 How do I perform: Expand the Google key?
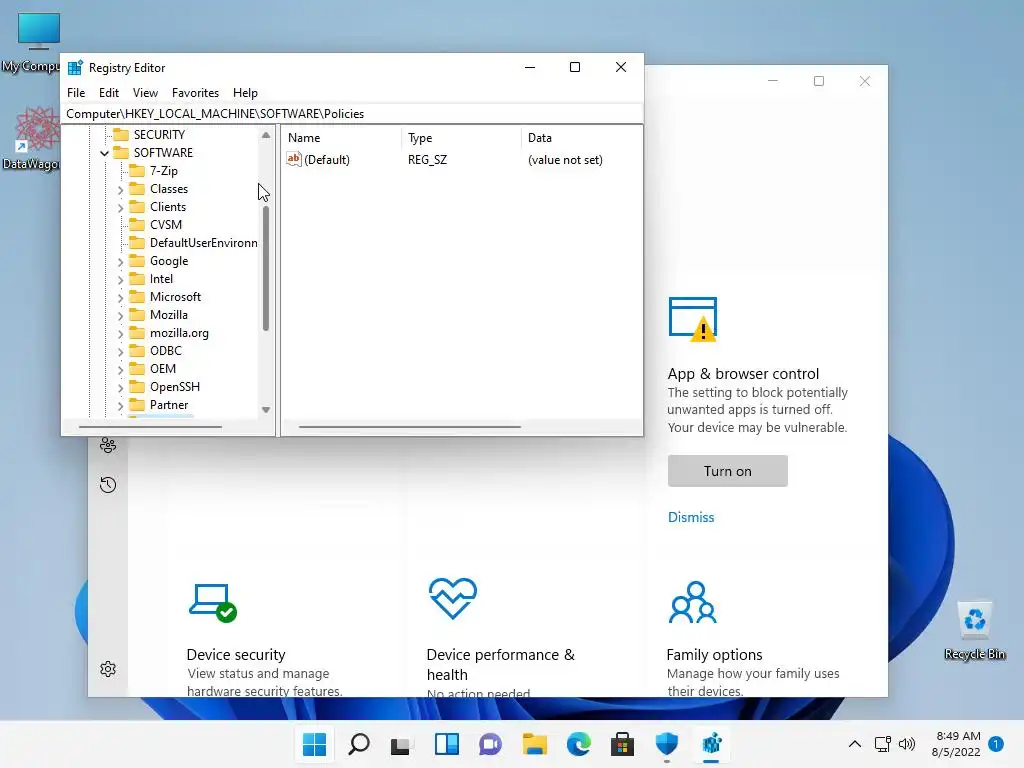coord(120,262)
